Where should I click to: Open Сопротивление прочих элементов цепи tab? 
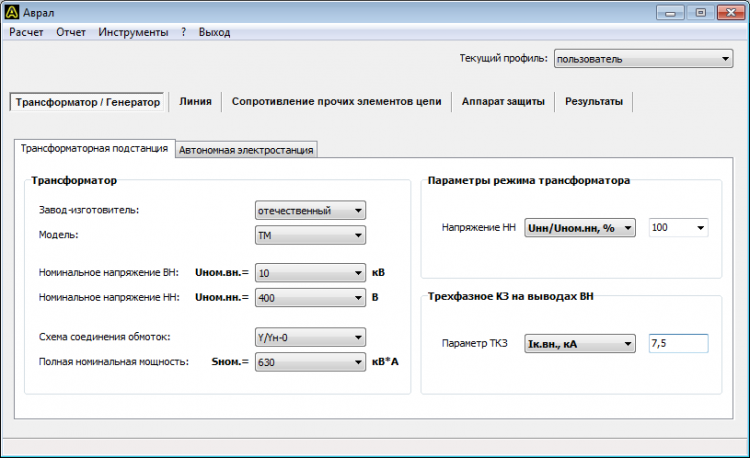[x=336, y=102]
